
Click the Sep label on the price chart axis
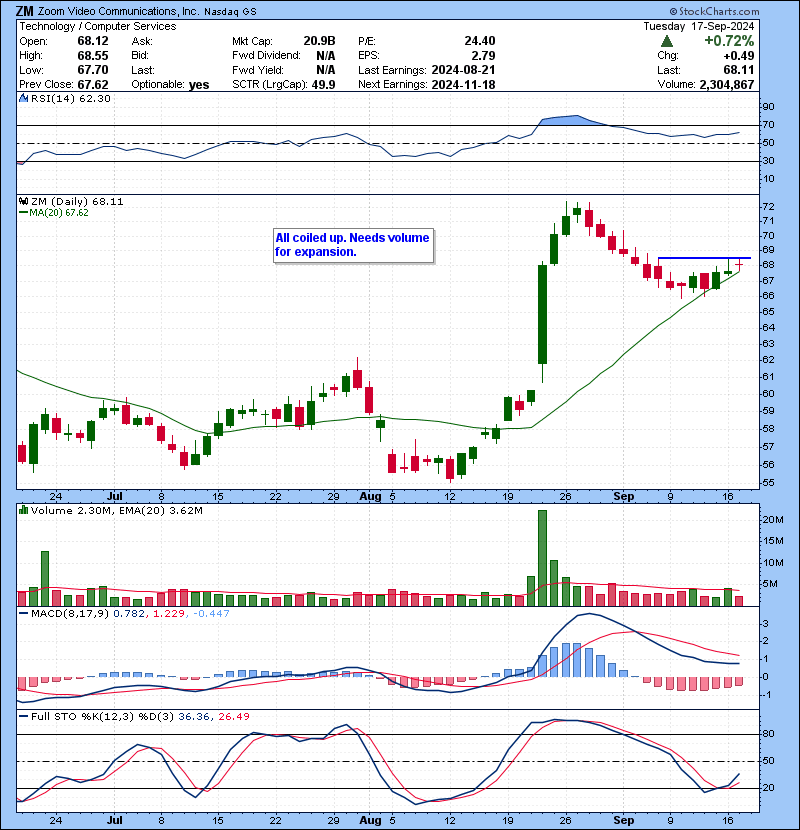pyautogui.click(x=623, y=496)
